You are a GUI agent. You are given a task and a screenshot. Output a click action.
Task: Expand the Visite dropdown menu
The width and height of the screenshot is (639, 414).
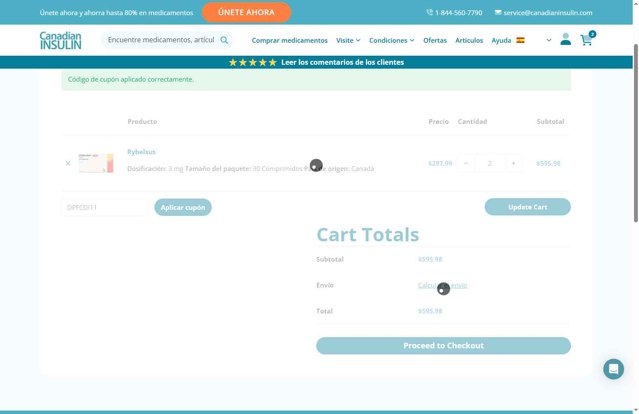click(x=348, y=40)
